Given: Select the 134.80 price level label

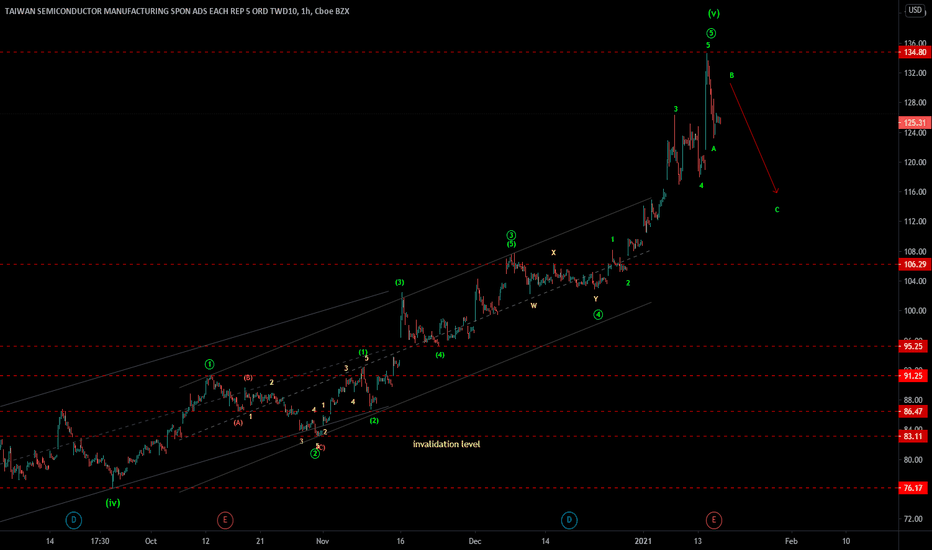Looking at the screenshot, I should [914, 52].
